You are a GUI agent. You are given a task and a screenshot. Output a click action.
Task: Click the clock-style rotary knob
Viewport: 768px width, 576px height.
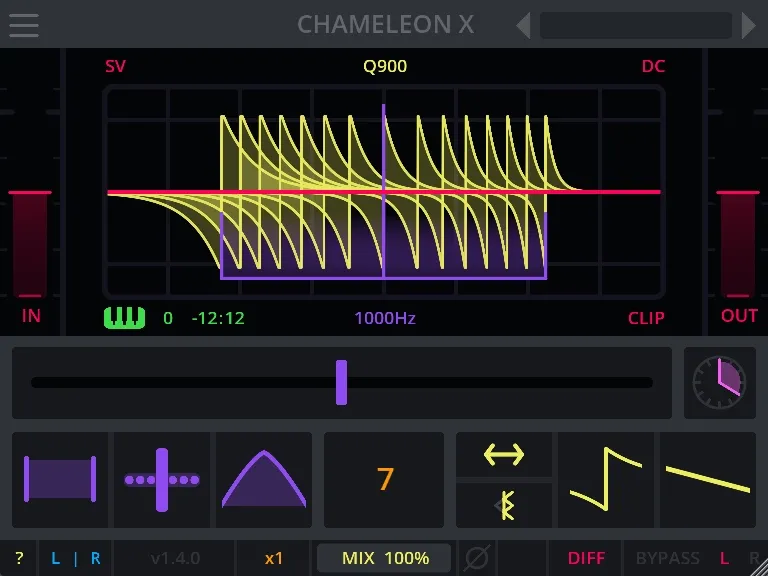pos(719,383)
